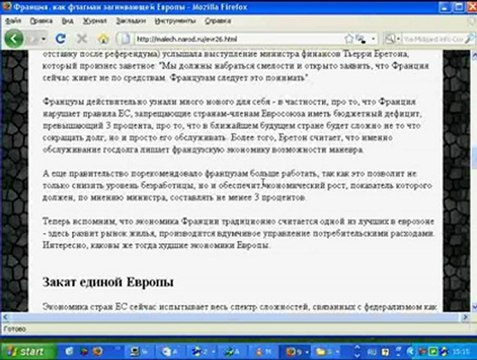Image resolution: width=477 pixels, height=360 pixels.
Task: Click the page identity icon beside the URL
Action: click(125, 39)
